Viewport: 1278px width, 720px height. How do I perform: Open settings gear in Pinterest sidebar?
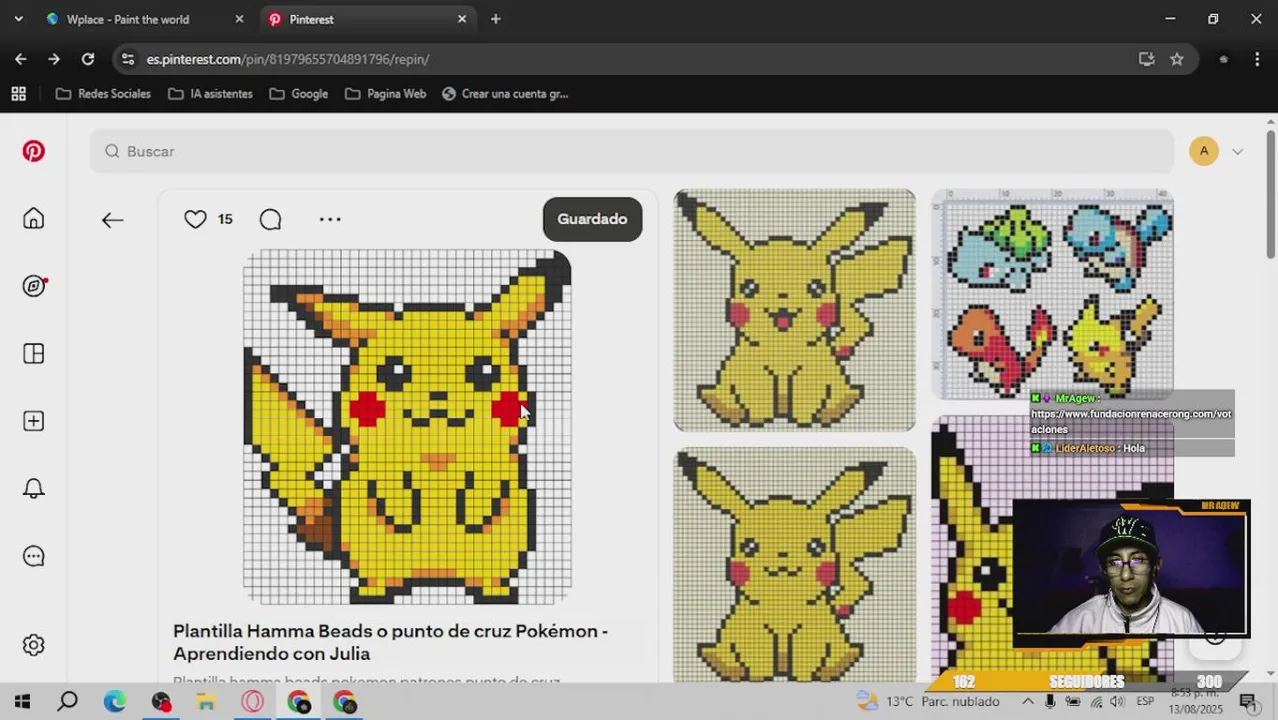(x=34, y=645)
